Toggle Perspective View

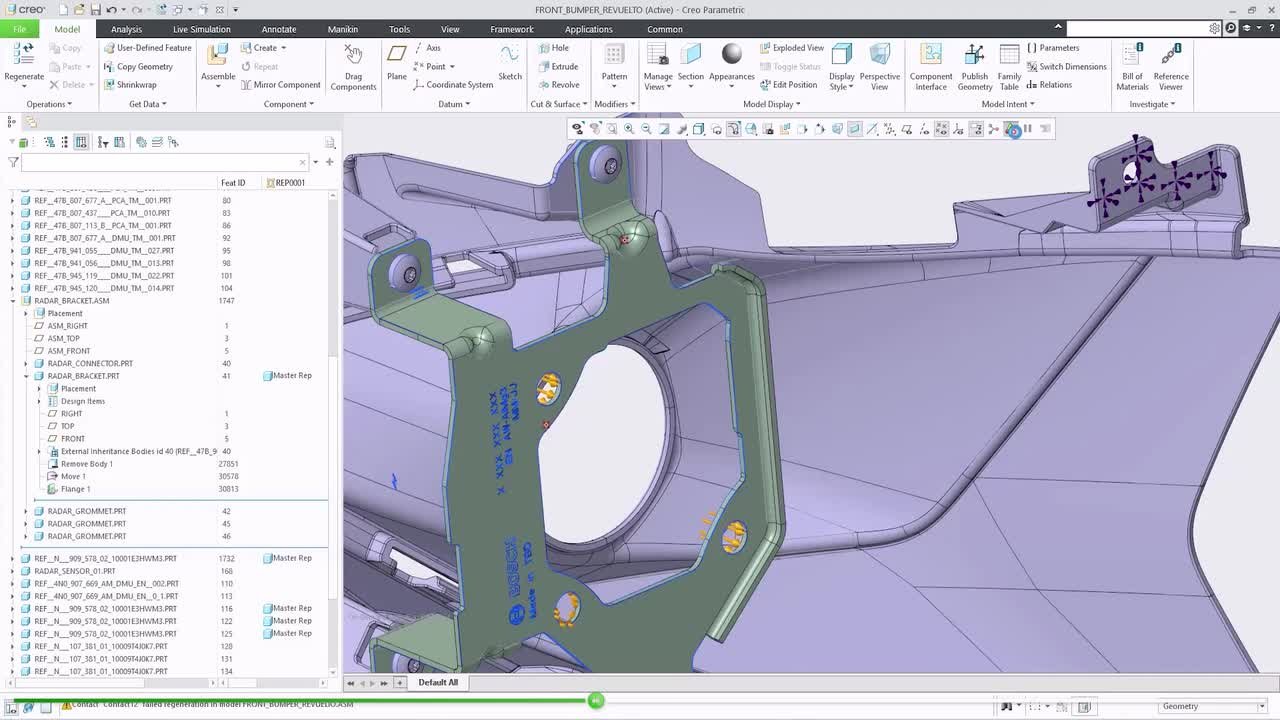879,66
